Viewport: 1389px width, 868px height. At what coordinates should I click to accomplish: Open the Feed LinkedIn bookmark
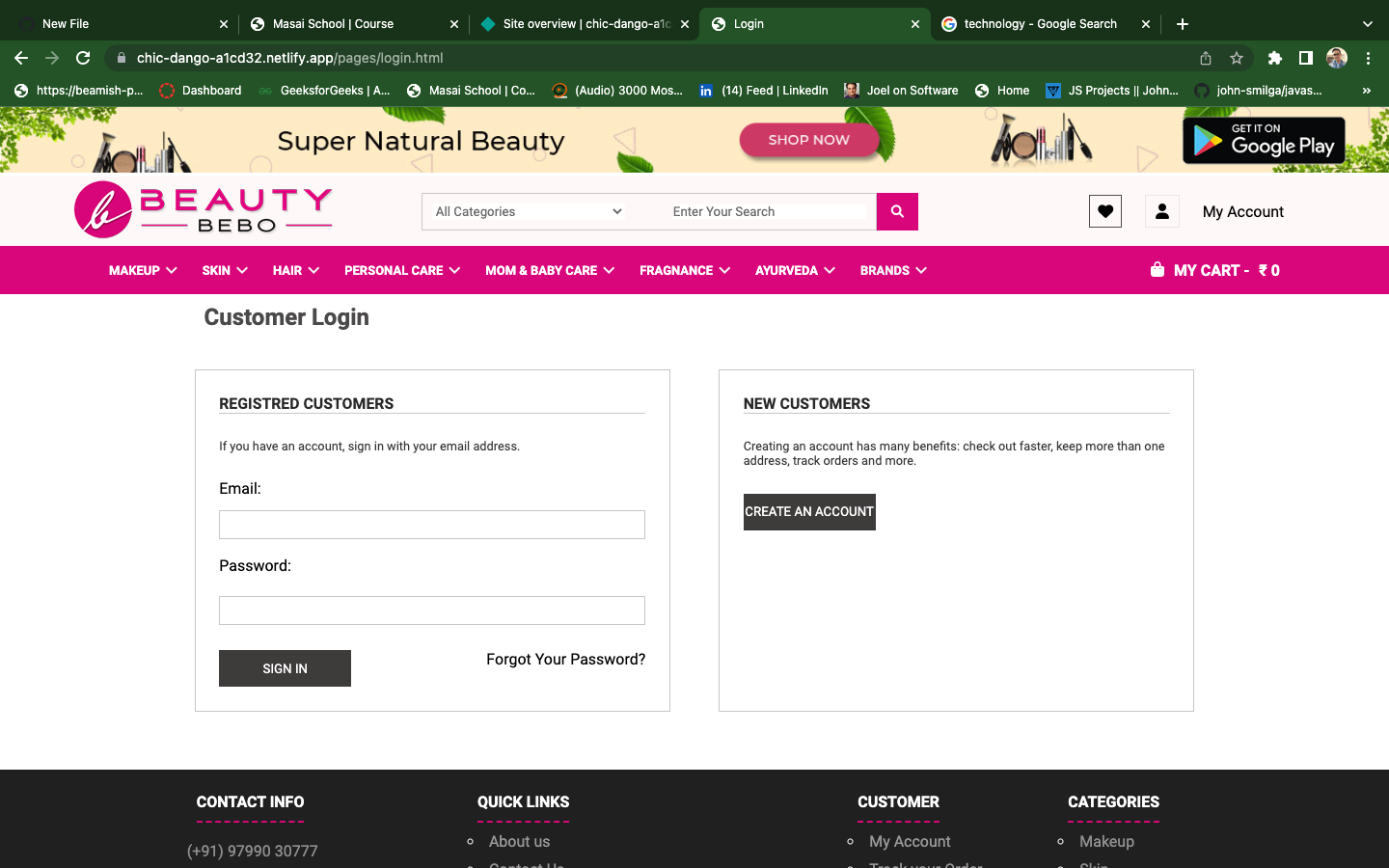[764, 90]
